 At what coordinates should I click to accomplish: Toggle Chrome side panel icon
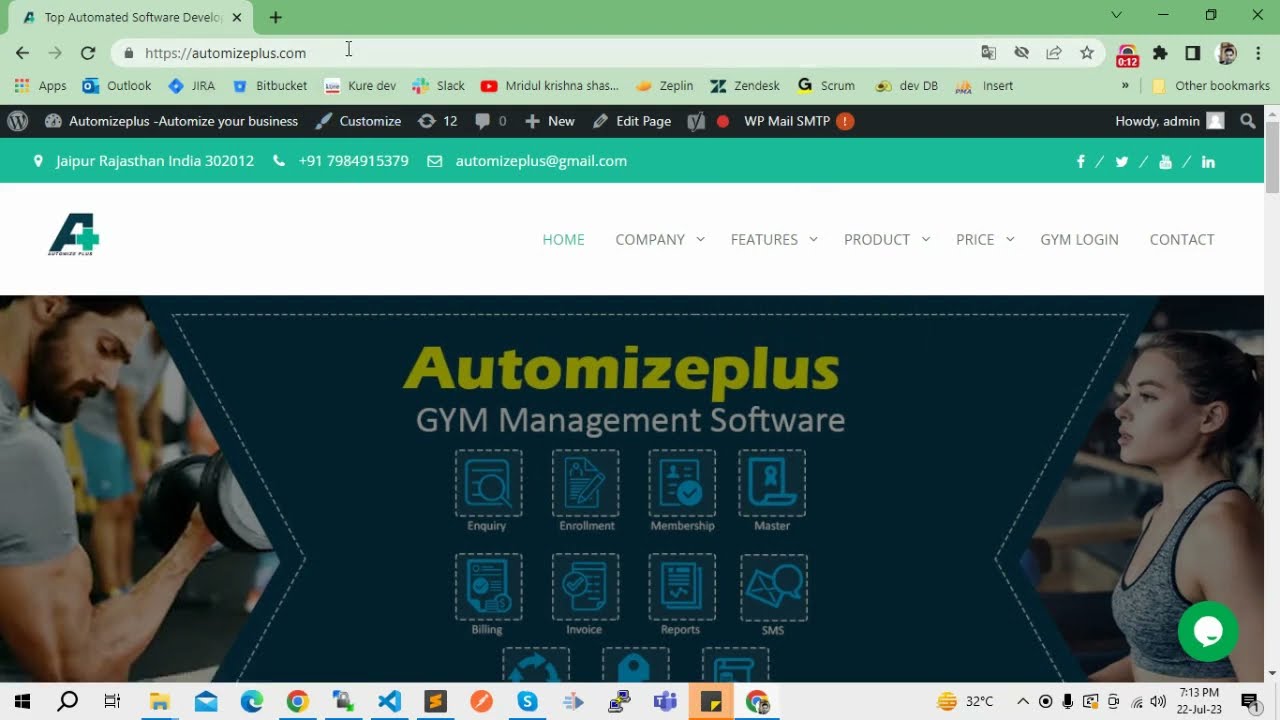(x=1193, y=53)
